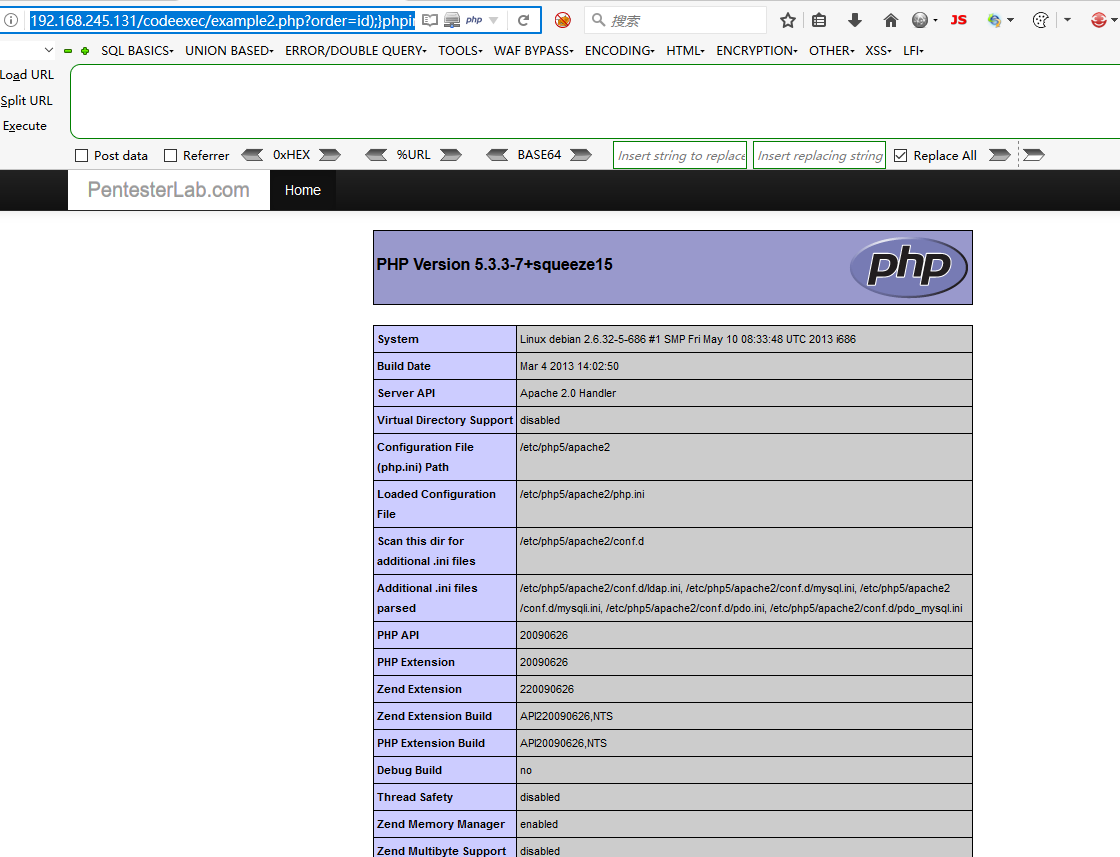The image size is (1120, 857).
Task: Click the red circular extension icon
Action: pos(1099,20)
